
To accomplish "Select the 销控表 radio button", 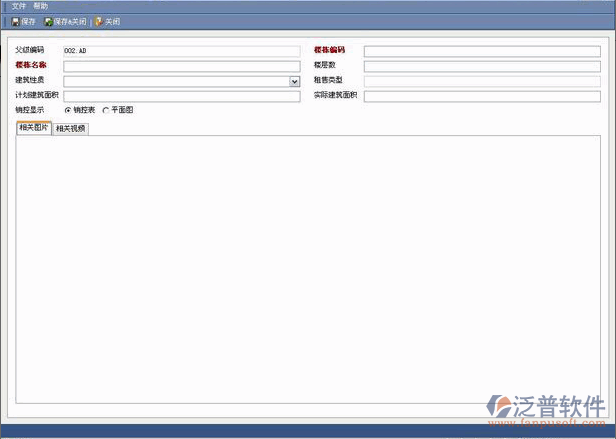I will click(68, 110).
